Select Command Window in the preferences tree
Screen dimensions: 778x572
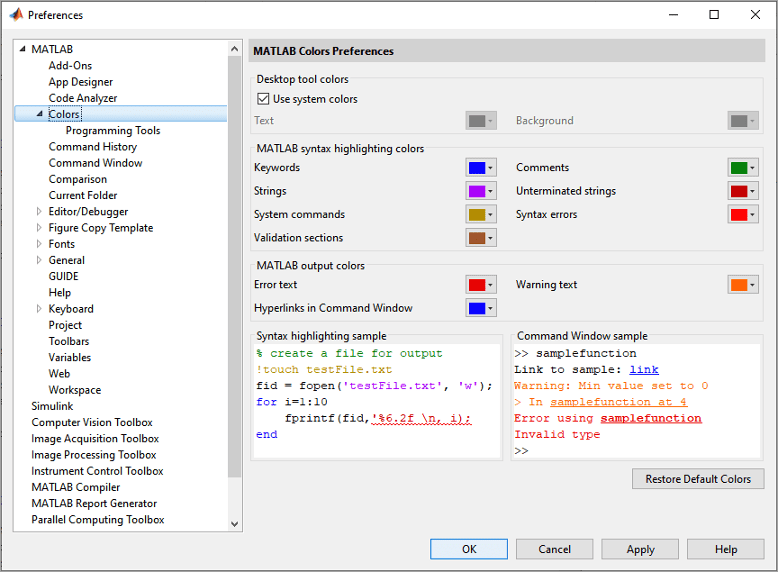click(95, 163)
